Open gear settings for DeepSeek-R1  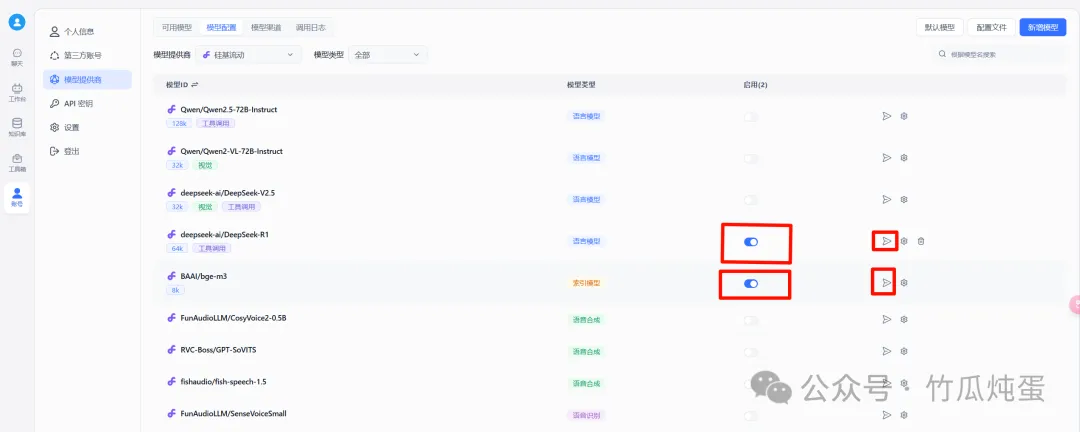904,241
